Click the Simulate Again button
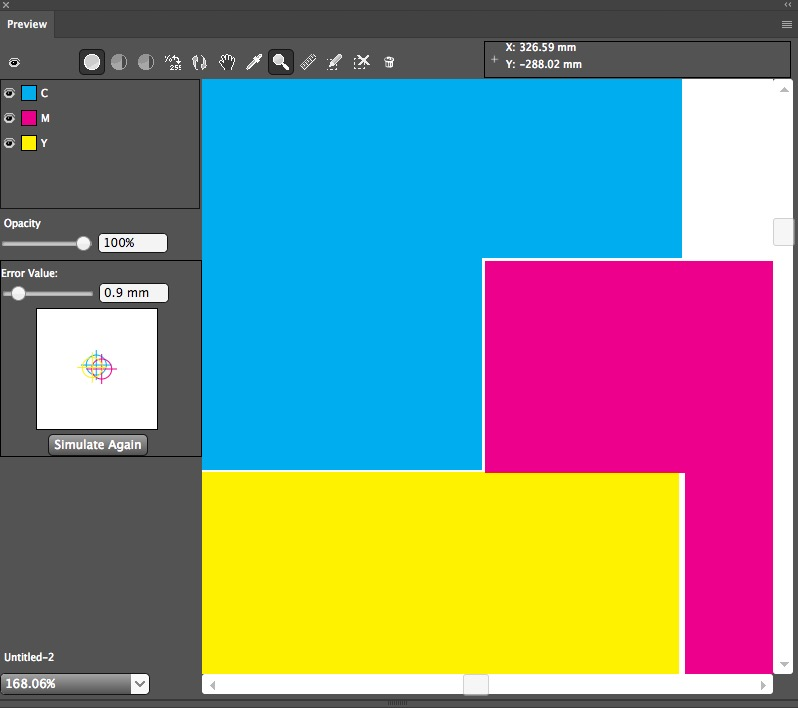The image size is (798, 708). click(x=98, y=445)
